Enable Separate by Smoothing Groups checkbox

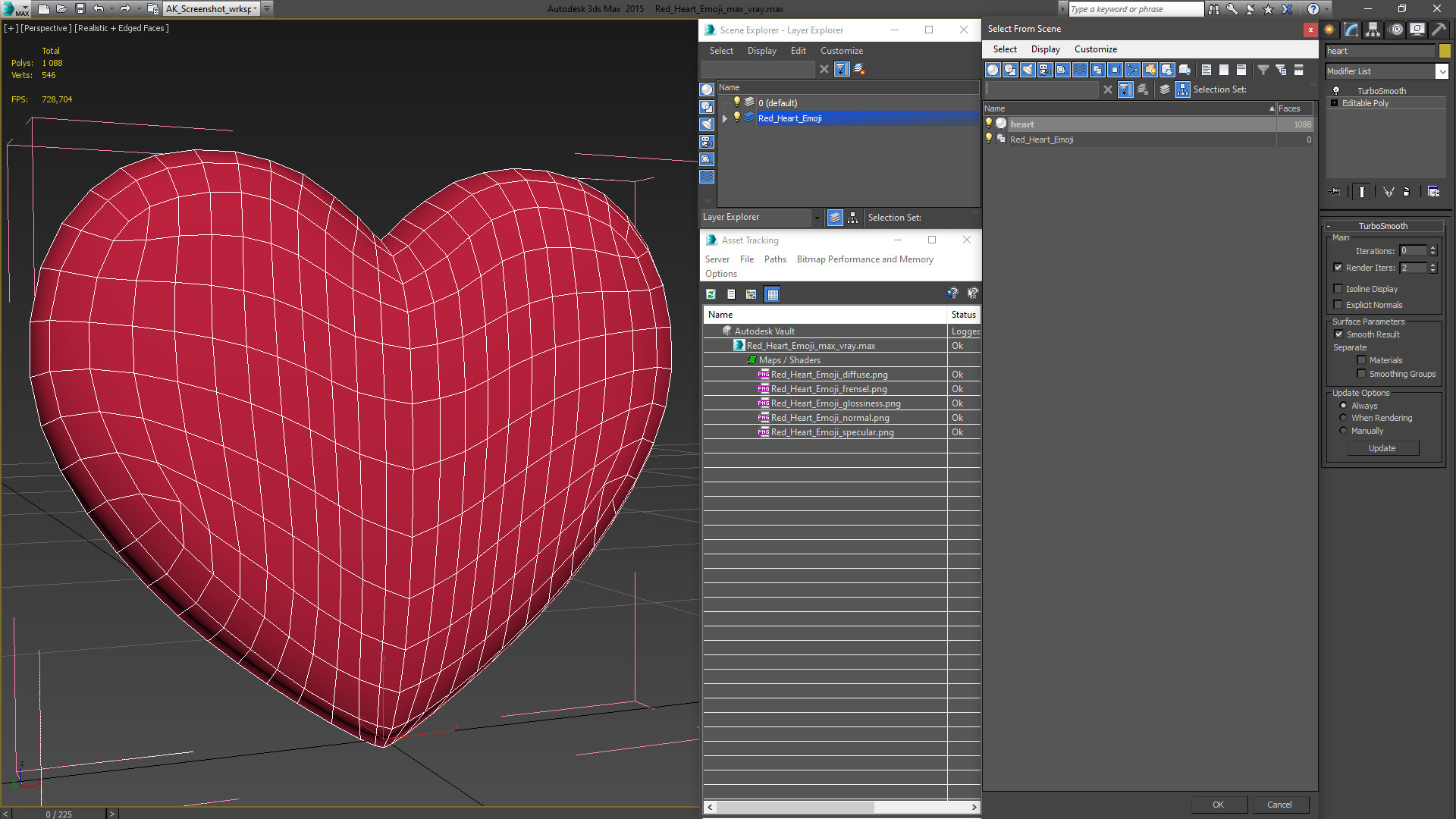tap(1361, 374)
